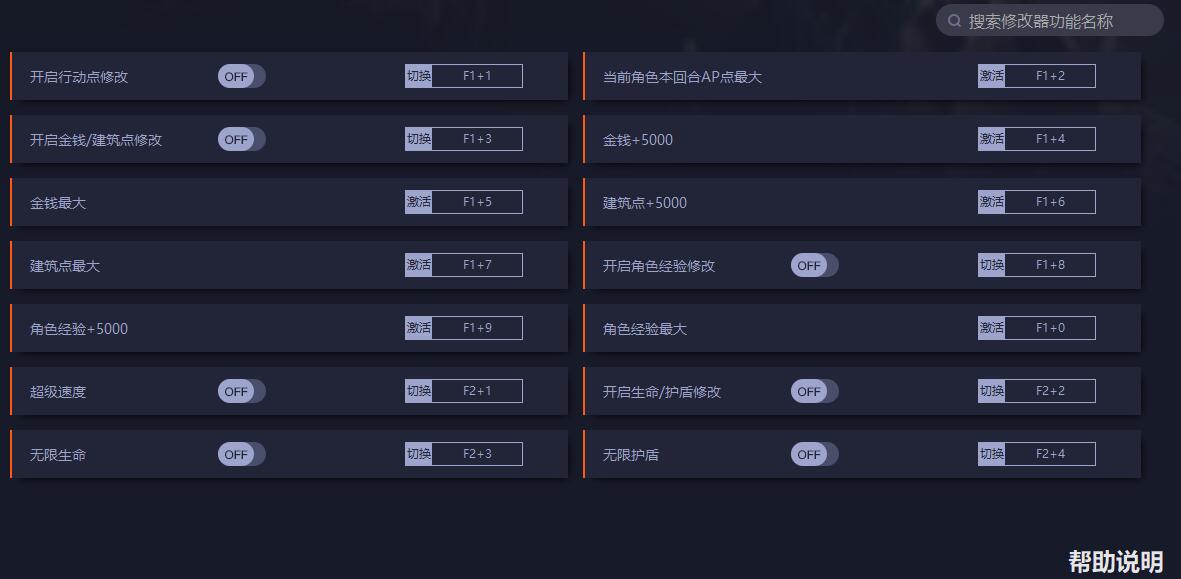Enable the 开启行动点修改 toggle
1181x579 pixels.
point(241,75)
